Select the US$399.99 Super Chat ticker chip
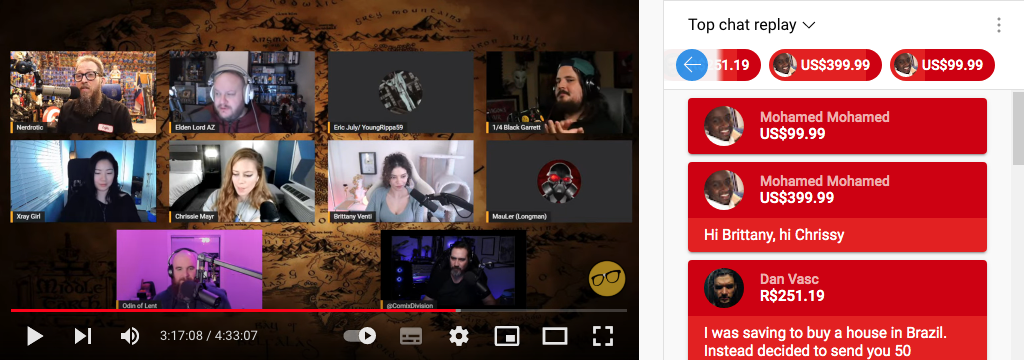This screenshot has height=360, width=1024. (825, 65)
